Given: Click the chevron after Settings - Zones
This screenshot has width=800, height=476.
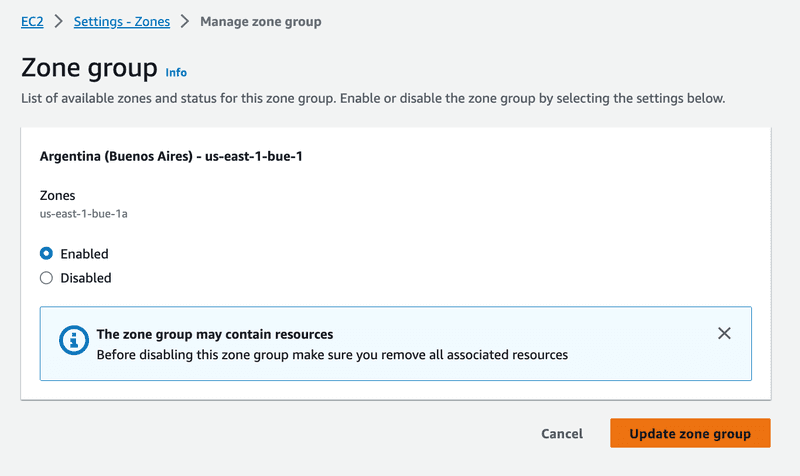Looking at the screenshot, I should tap(185, 21).
